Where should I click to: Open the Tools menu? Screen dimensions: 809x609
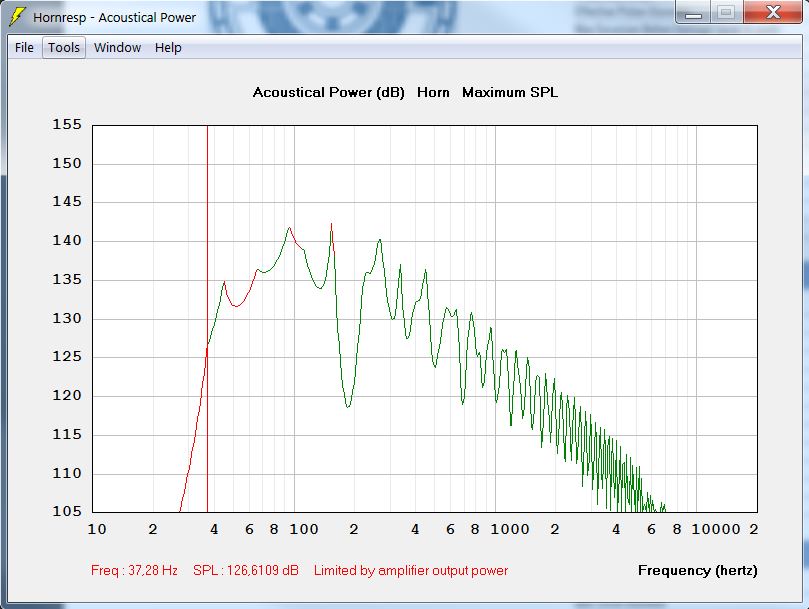click(64, 47)
